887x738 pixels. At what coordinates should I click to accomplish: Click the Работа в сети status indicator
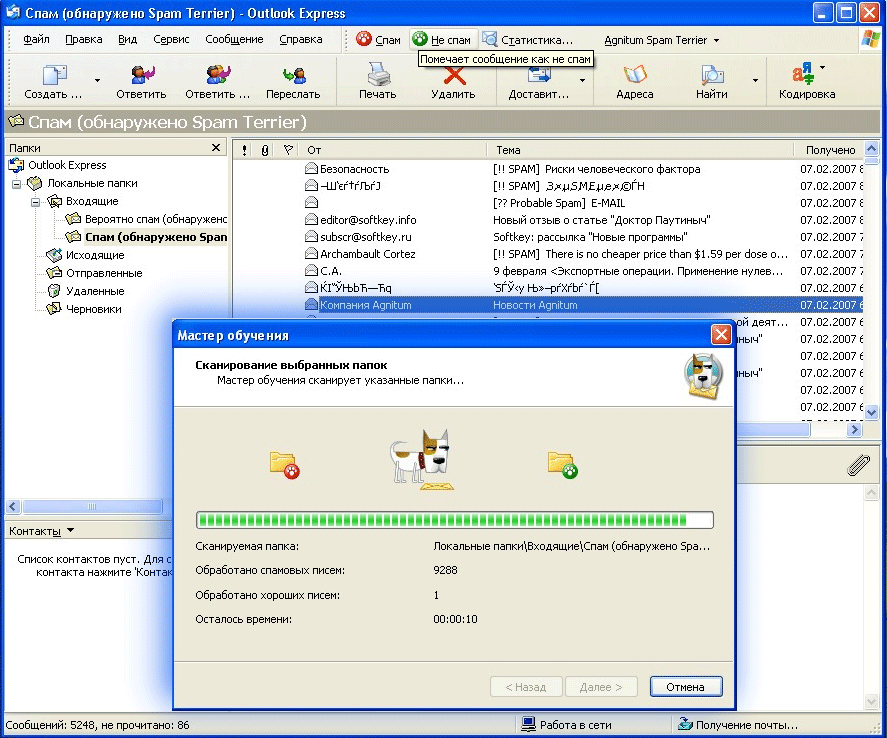click(x=567, y=725)
